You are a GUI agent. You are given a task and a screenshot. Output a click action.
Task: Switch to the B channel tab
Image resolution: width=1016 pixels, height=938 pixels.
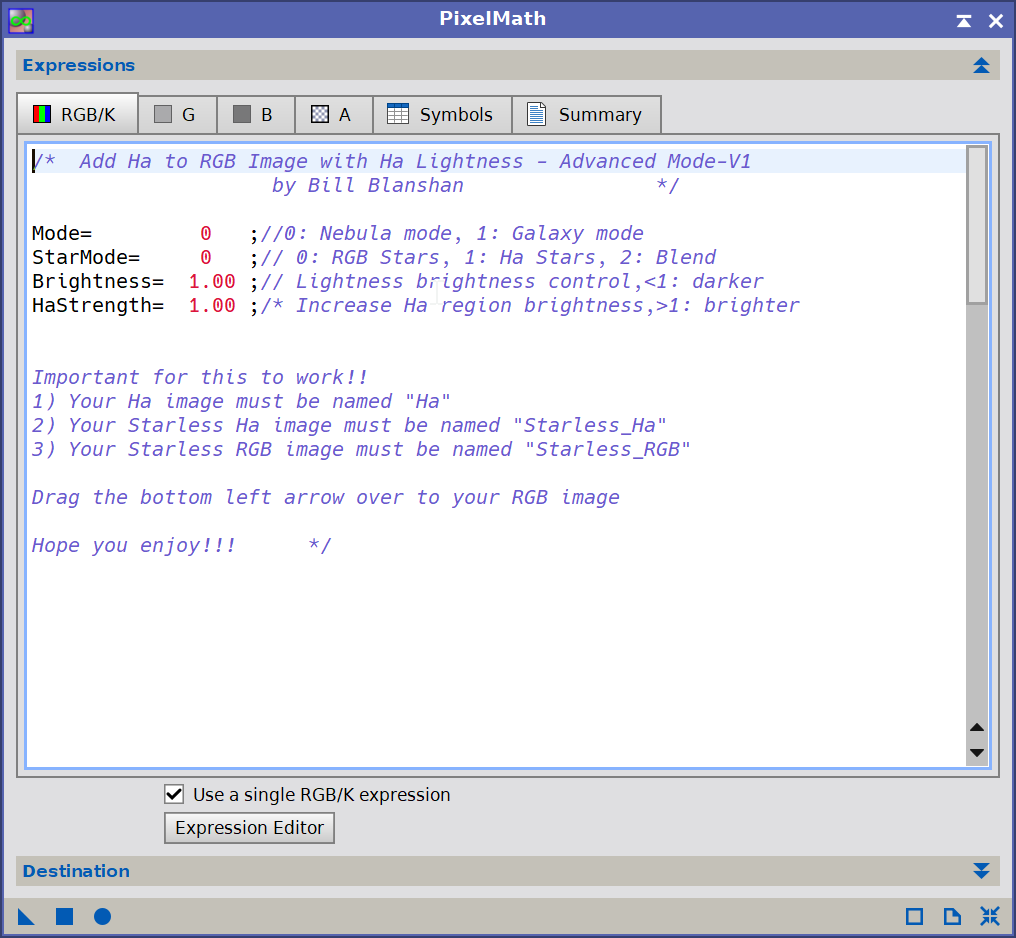coord(256,115)
